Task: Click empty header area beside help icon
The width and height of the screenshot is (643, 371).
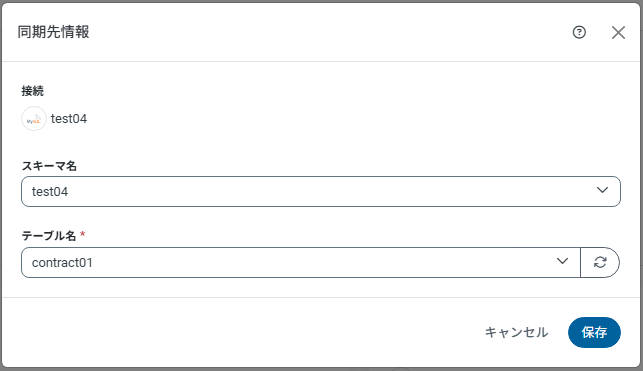Action: [x=328, y=32]
